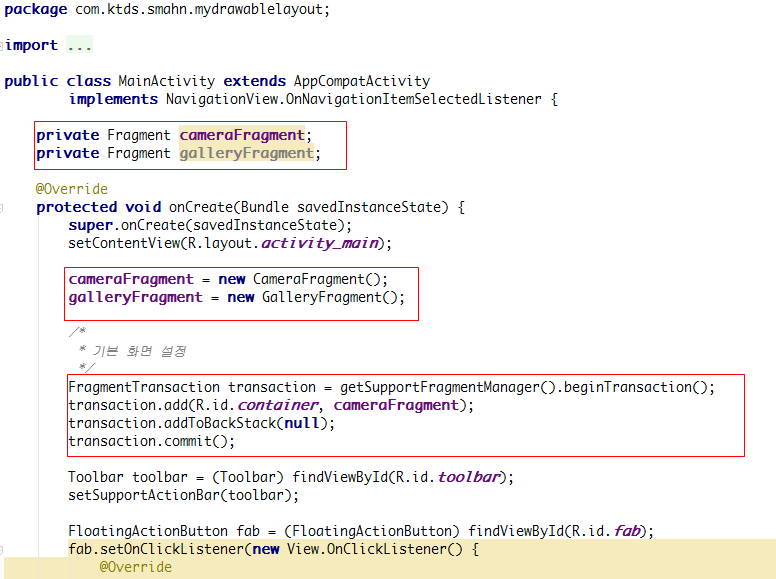Click the AppCompatActivity superclass name

click(362, 81)
